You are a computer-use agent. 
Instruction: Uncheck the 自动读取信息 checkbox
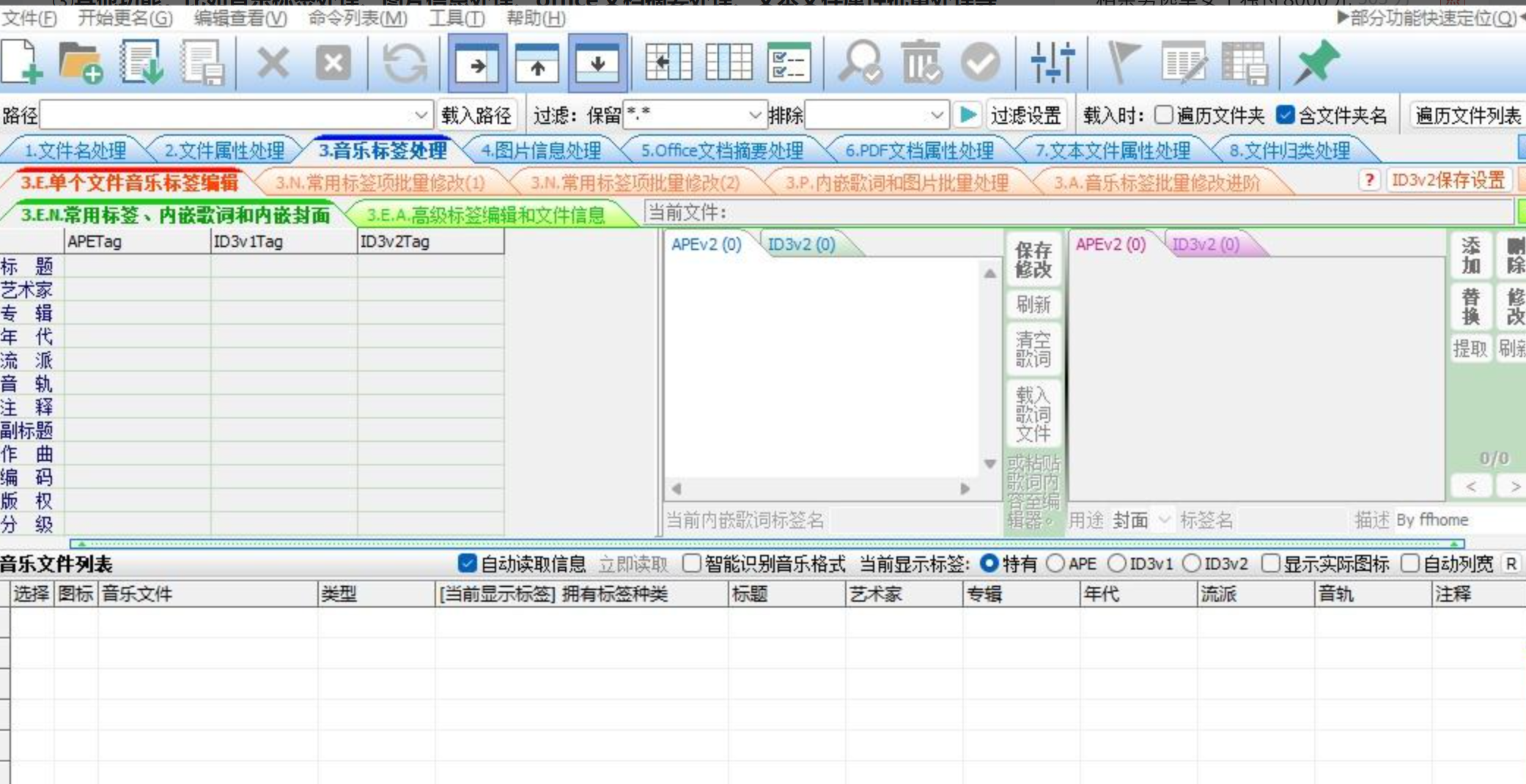pos(467,563)
